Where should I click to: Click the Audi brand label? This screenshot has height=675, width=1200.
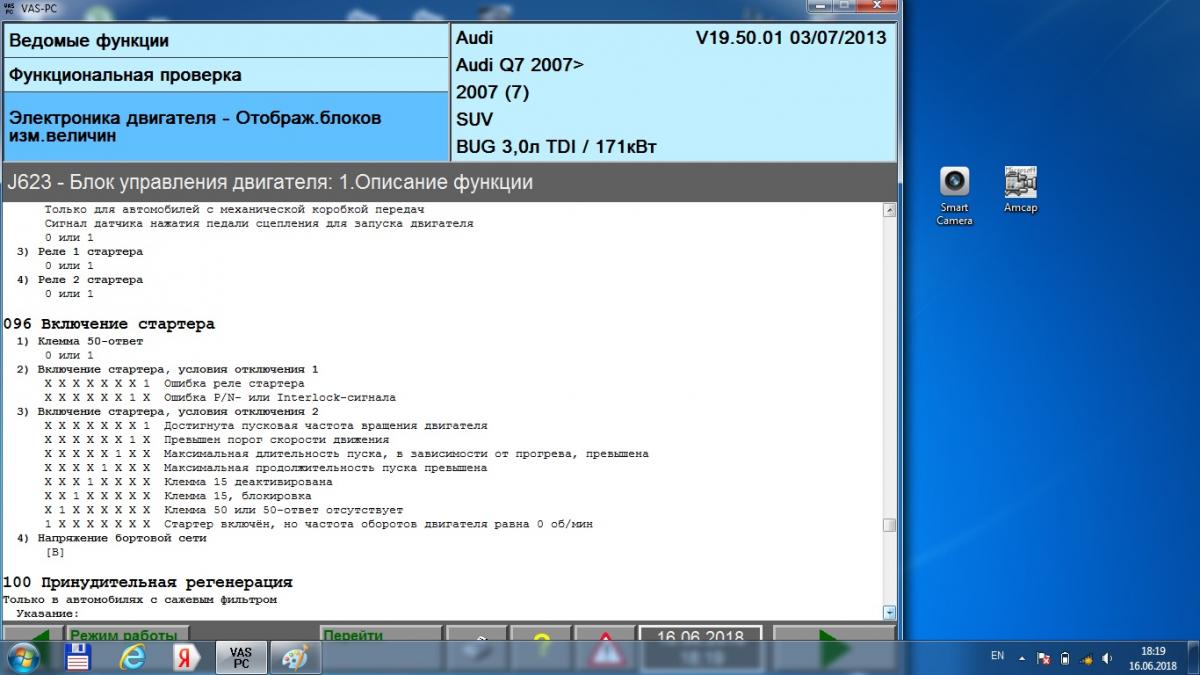[x=474, y=38]
